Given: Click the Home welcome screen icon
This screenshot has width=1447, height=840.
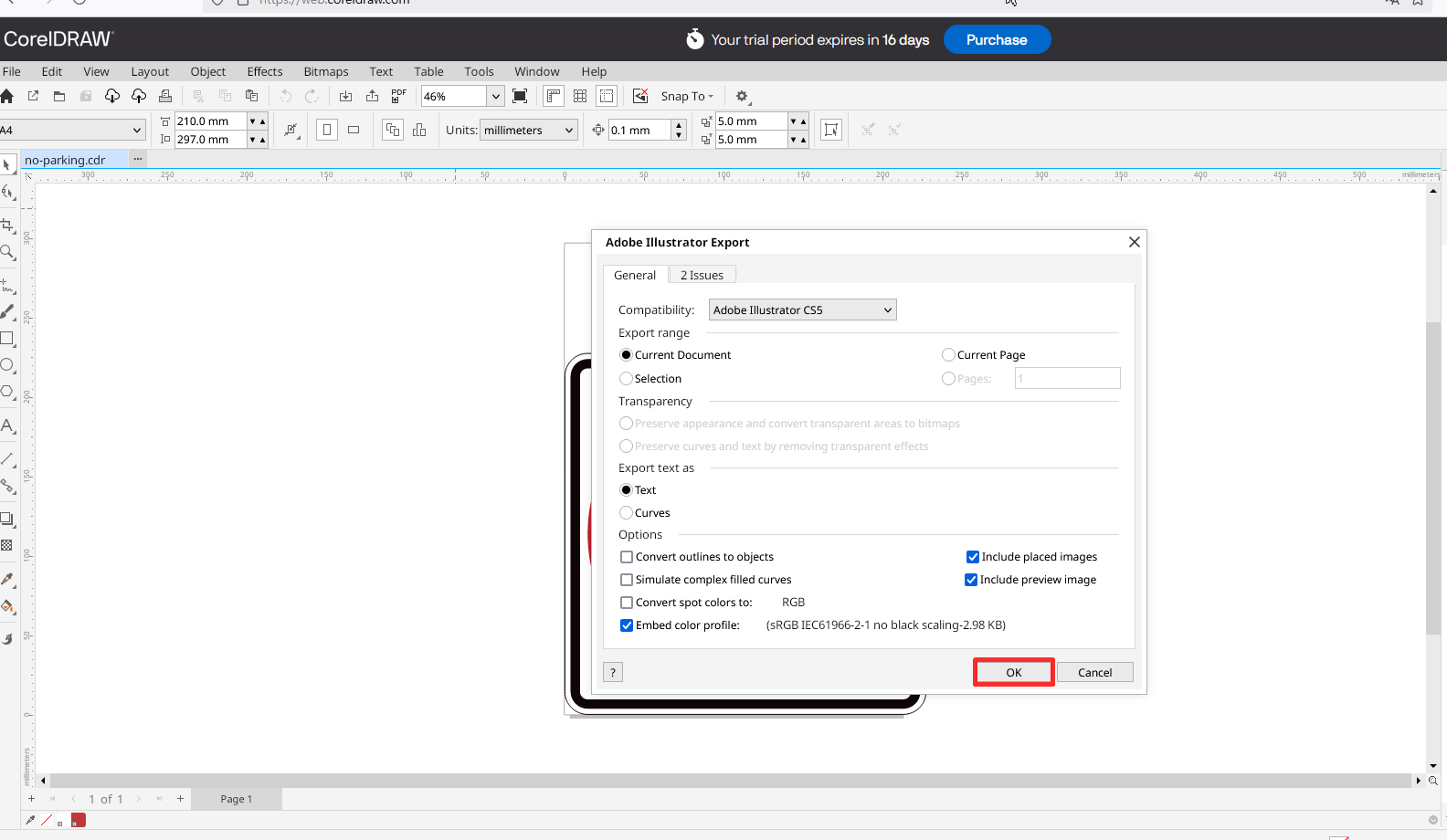Looking at the screenshot, I should click(7, 96).
